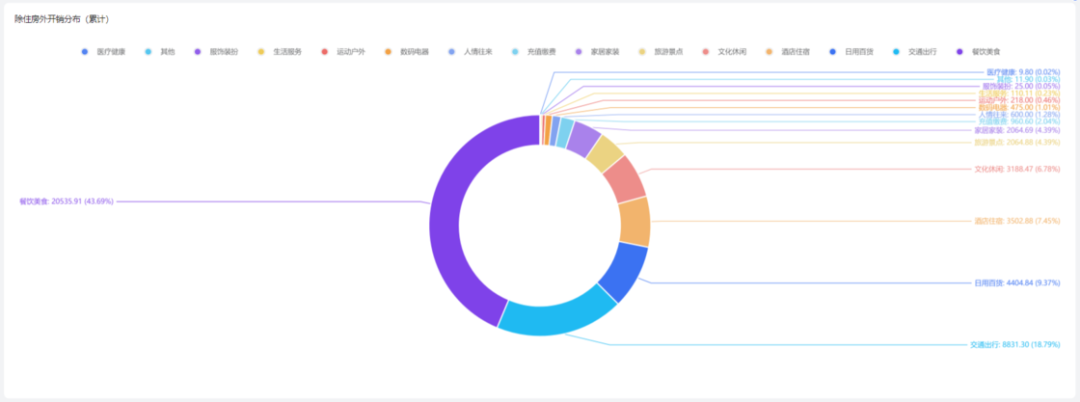Click the label 数码电器: 475.00 (1.01%)
The height and width of the screenshot is (402, 1080).
coord(1019,107)
